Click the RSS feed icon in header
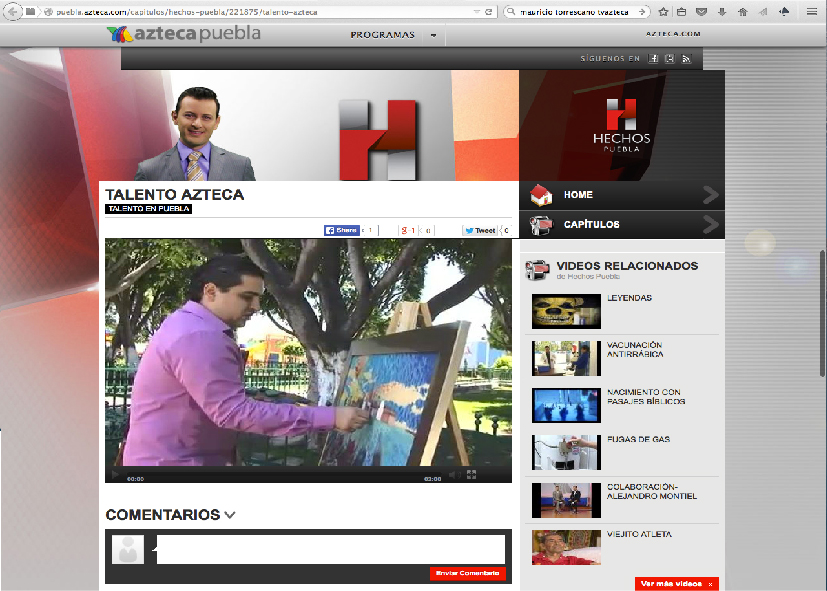827x591 pixels. 686,59
